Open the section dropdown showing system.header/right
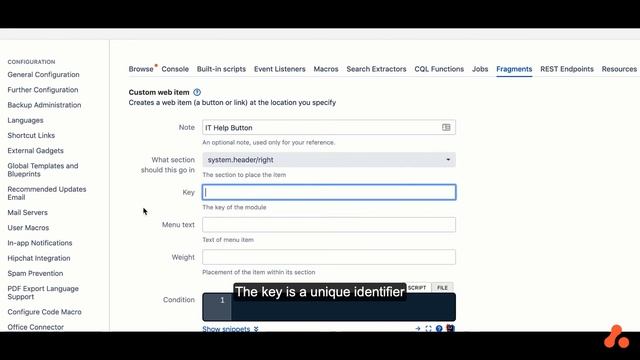Image resolution: width=640 pixels, height=360 pixels. click(x=329, y=160)
